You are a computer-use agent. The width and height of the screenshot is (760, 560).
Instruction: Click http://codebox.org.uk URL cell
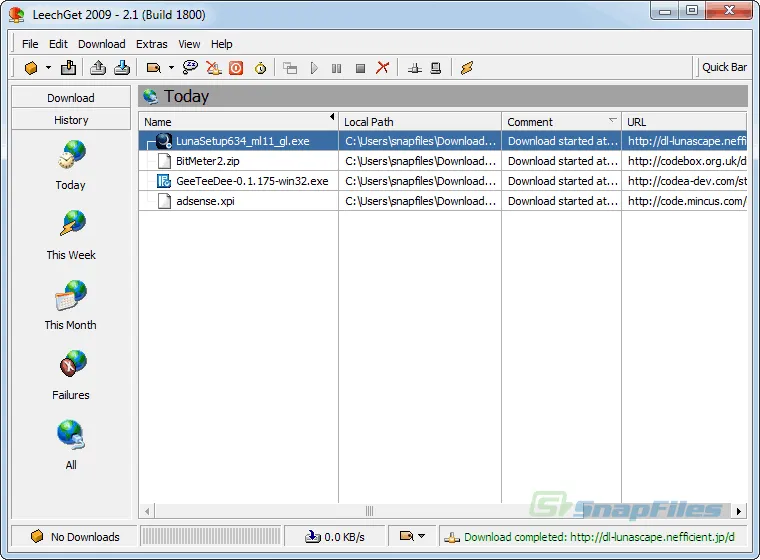[684, 161]
